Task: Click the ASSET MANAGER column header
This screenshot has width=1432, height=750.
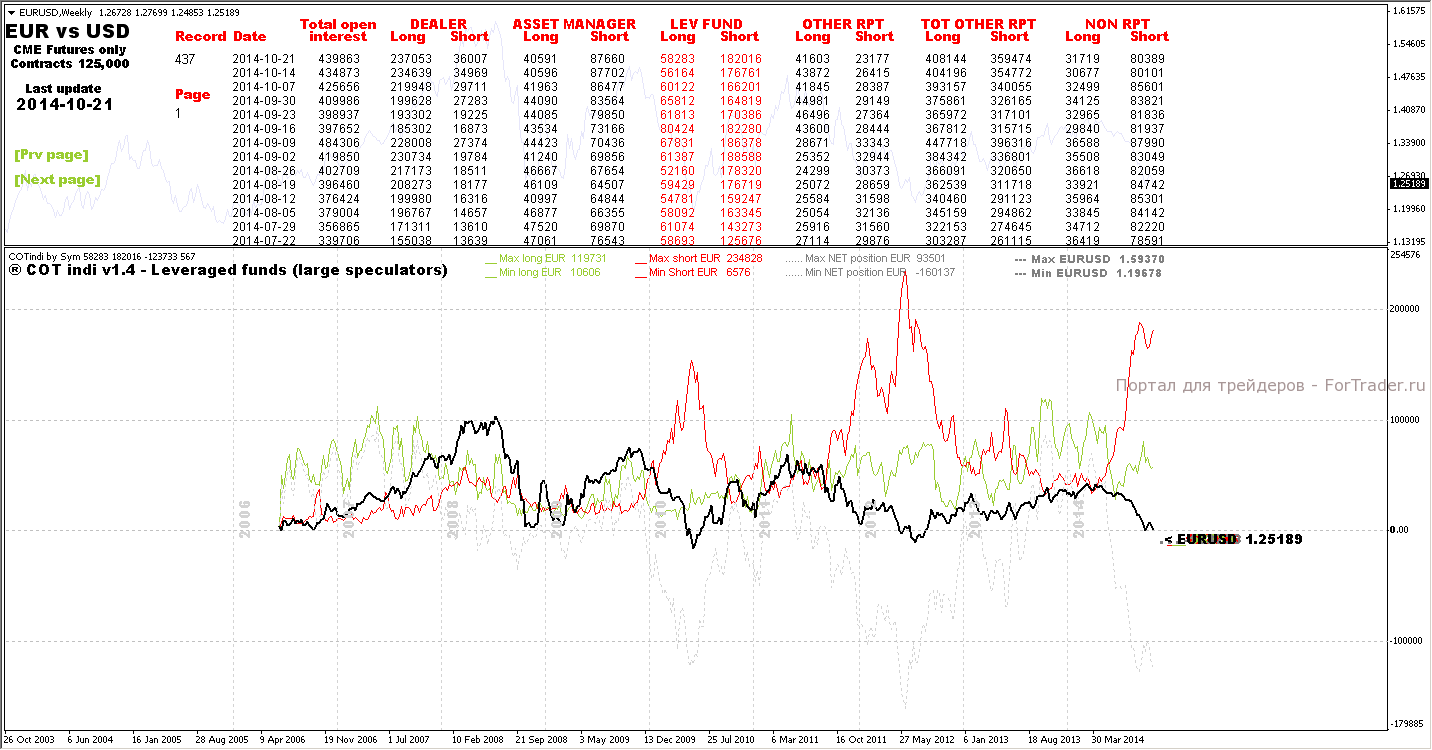Action: tap(574, 24)
